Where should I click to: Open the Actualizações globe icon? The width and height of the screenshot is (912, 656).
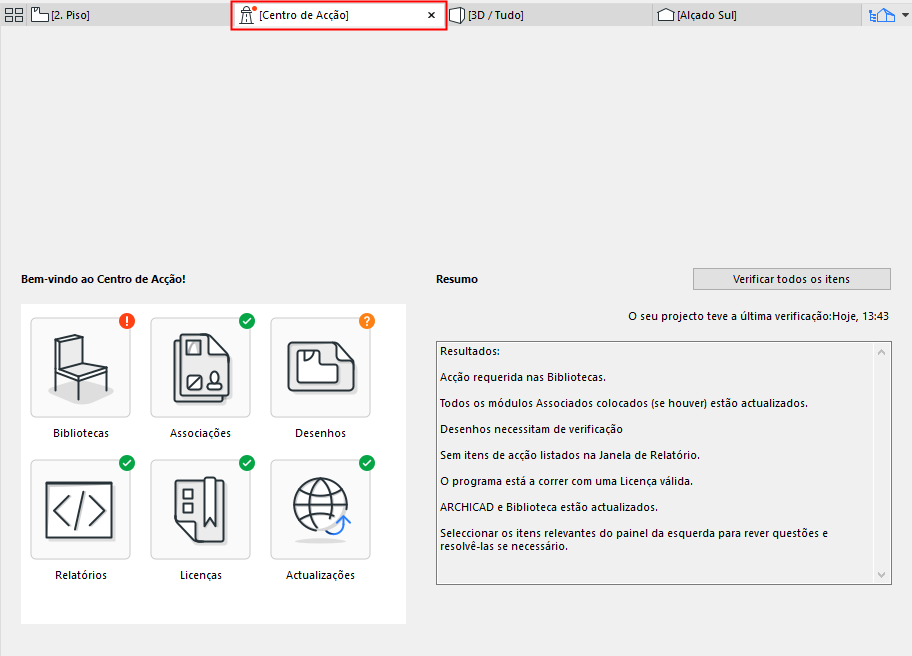tap(320, 509)
